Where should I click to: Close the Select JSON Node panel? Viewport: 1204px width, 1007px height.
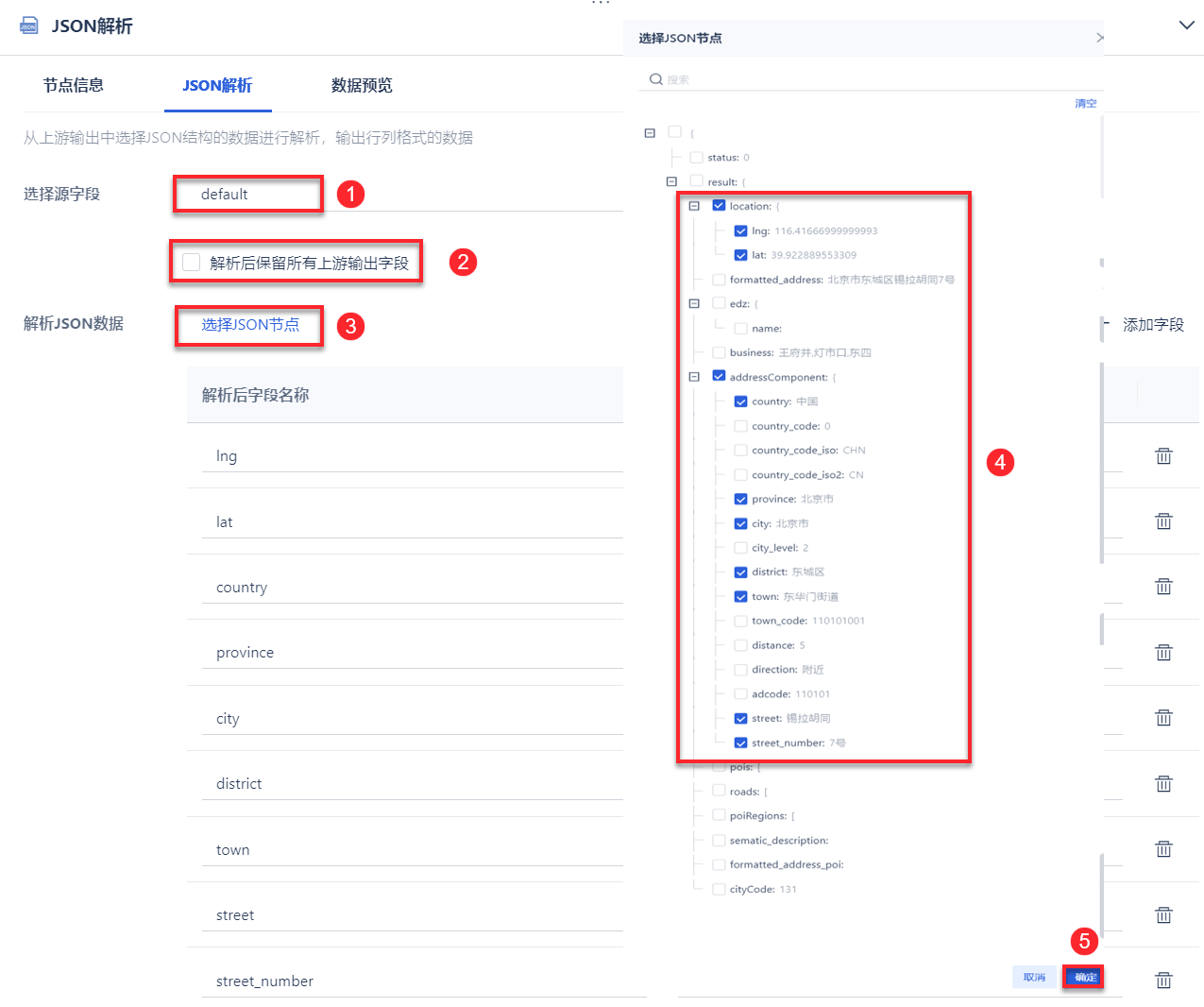pos(1099,38)
